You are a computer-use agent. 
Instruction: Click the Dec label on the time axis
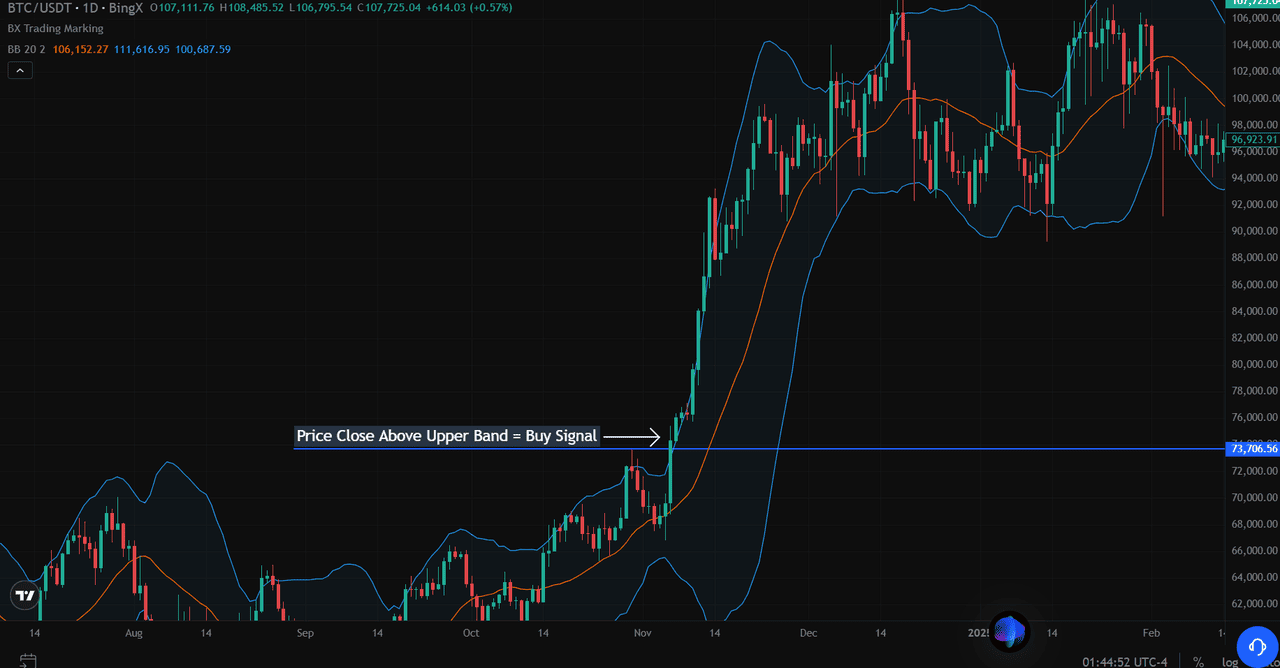809,633
